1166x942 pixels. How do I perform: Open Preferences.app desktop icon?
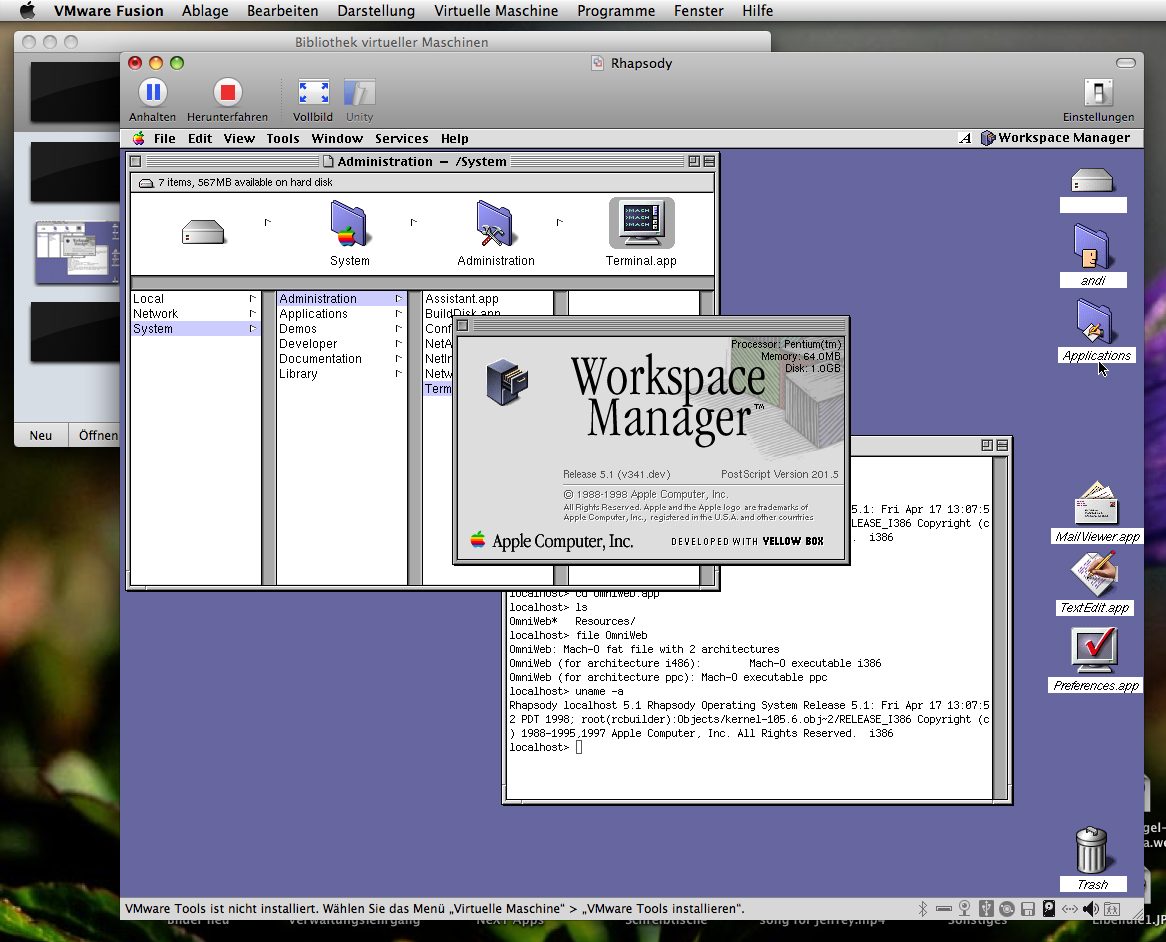[x=1094, y=651]
